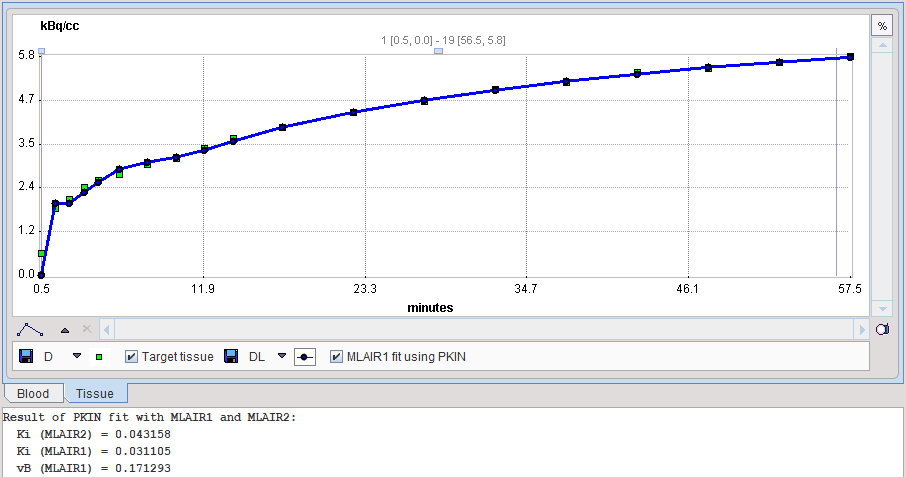Click the vB (MLAIR1) = 0.171293 line
Viewport: 906px width, 477px height.
[94, 468]
